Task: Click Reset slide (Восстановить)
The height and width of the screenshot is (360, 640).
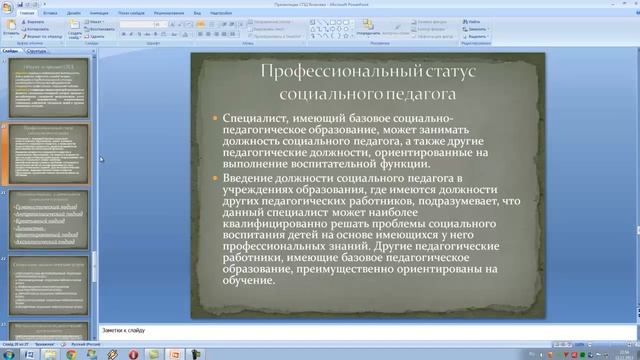Action: [x=99, y=29]
